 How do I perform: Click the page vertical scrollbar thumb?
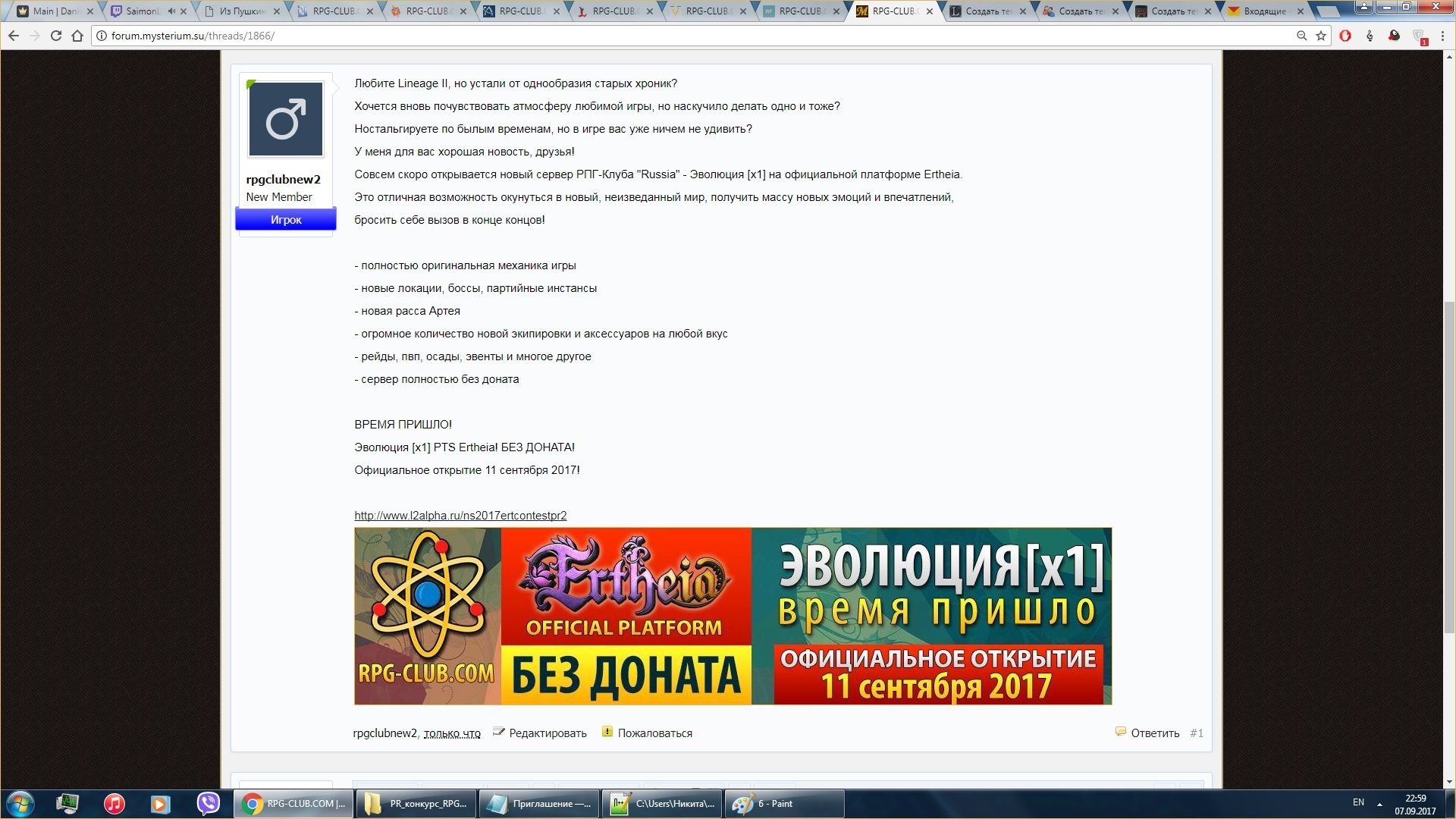pos(1449,468)
